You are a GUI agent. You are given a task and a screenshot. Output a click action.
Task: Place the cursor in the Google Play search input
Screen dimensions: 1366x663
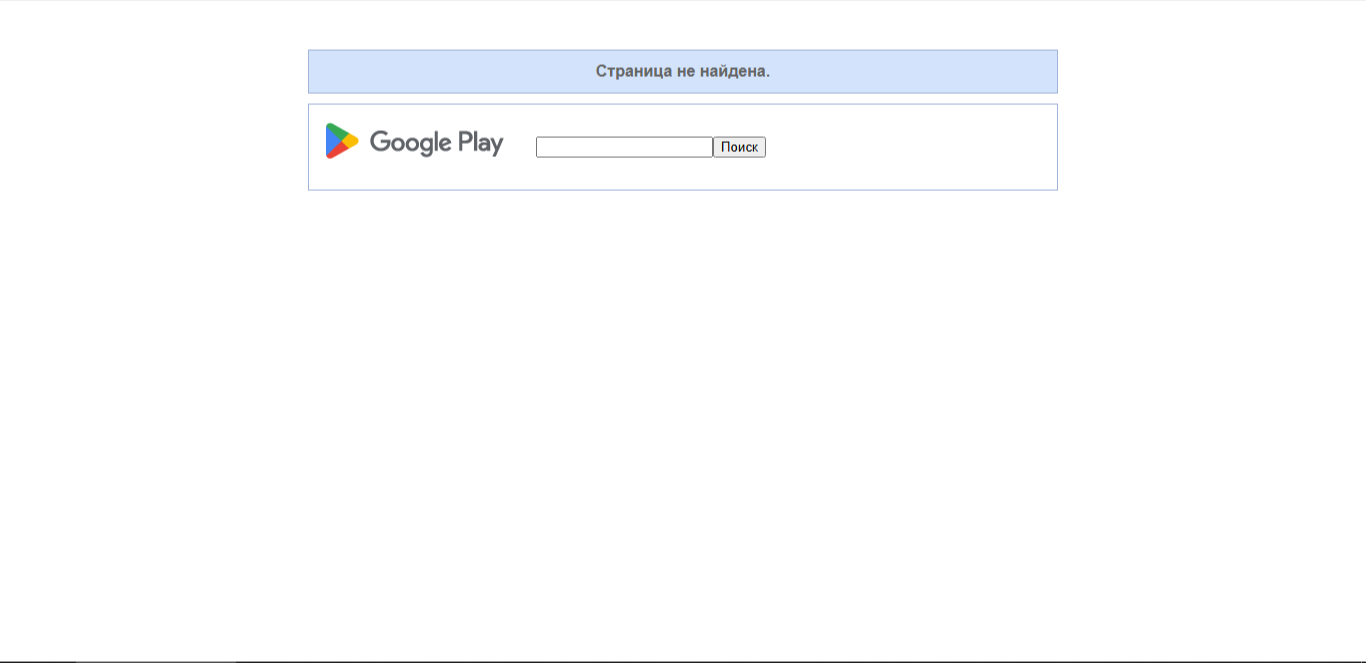(x=624, y=147)
